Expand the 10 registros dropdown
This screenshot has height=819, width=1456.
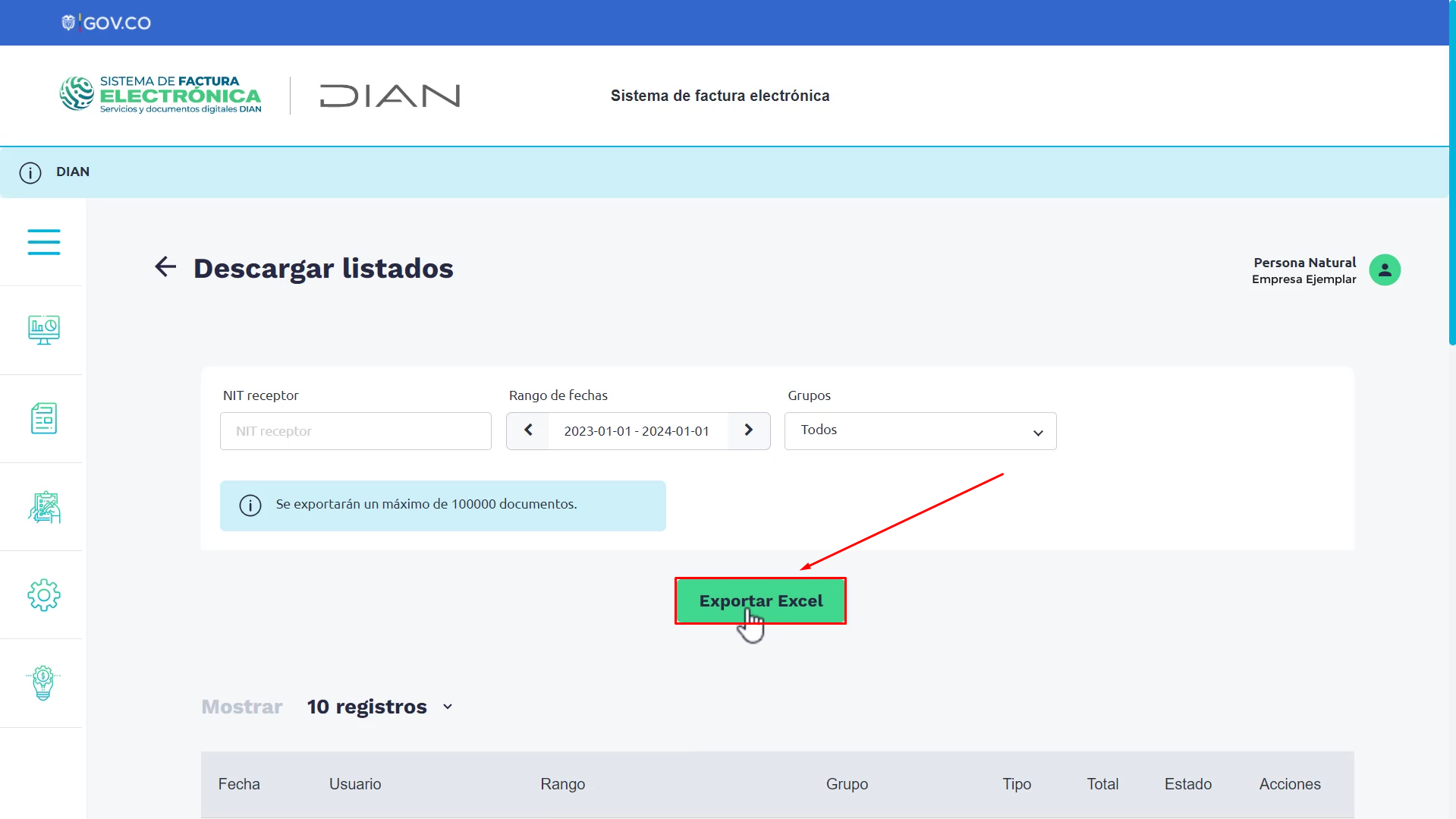380,707
